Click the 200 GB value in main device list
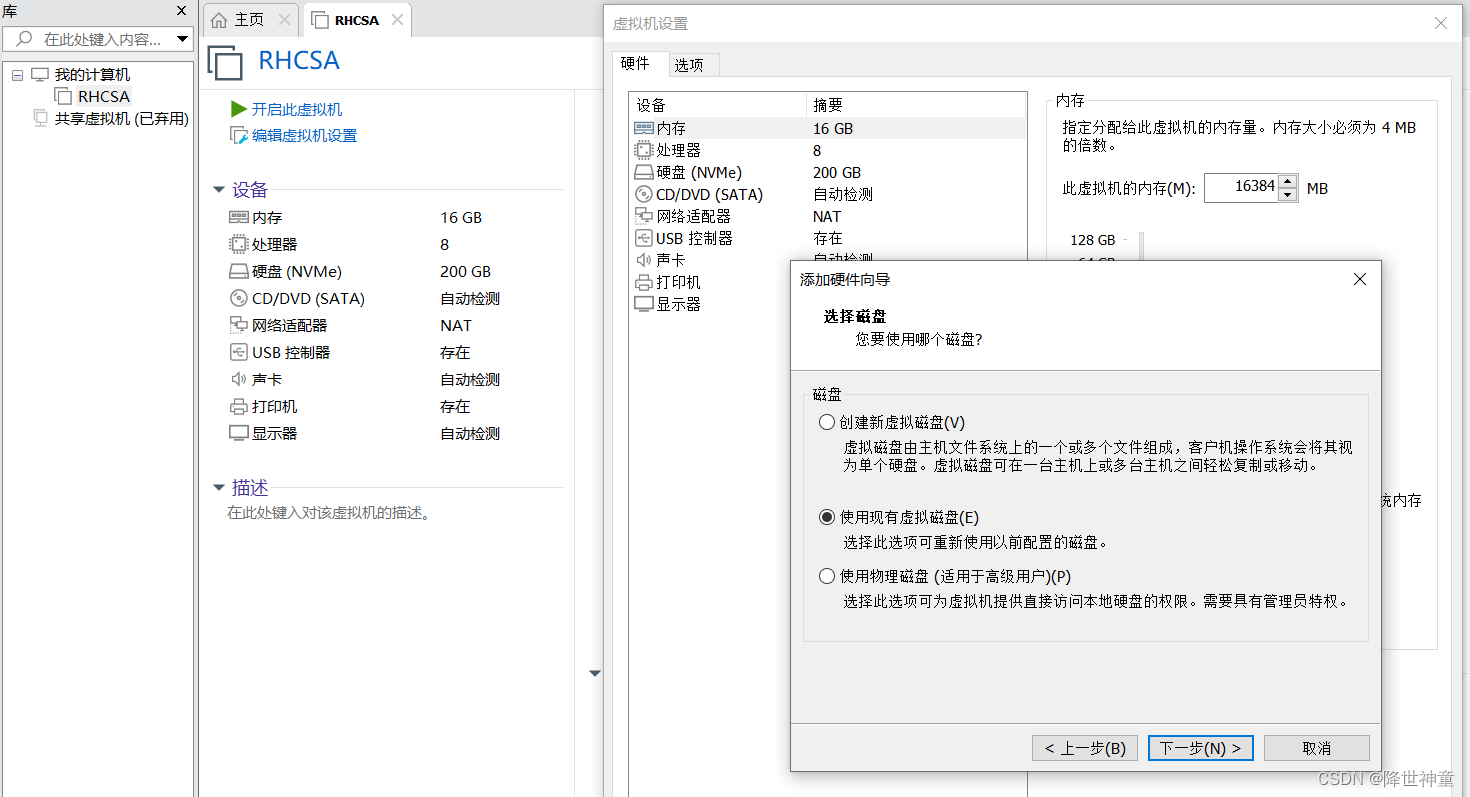This screenshot has width=1470, height=797. (465, 271)
